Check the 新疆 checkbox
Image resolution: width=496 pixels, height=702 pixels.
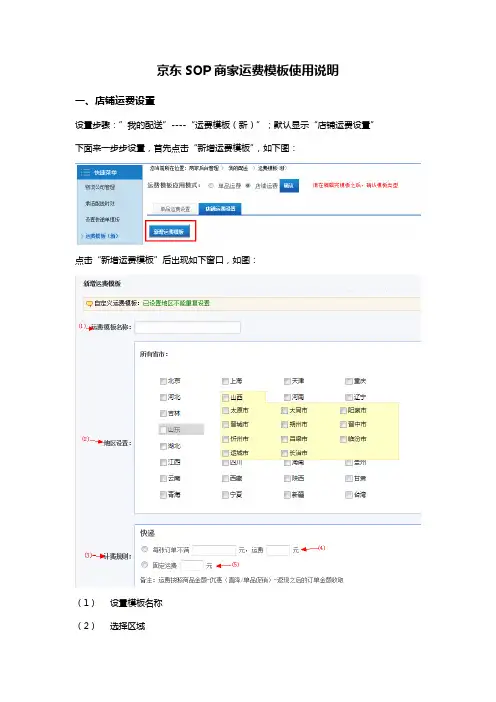coord(287,495)
